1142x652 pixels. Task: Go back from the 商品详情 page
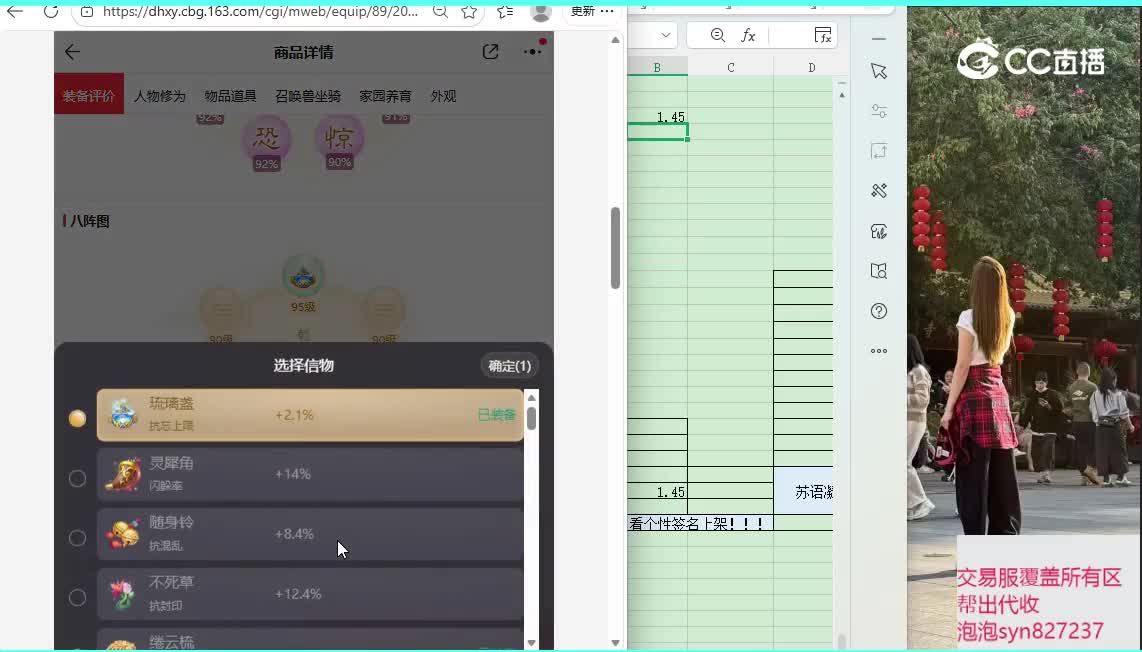point(72,52)
